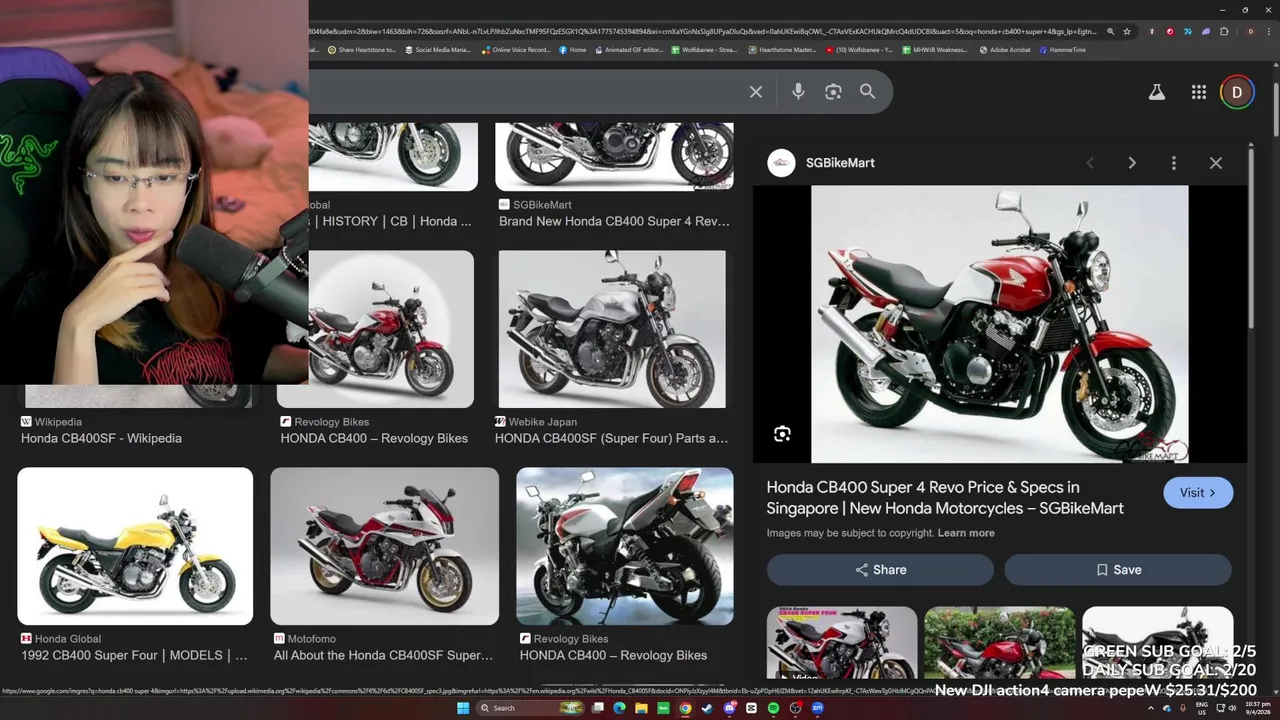Open 1992 CB400 Super Four MODELS caption
1280x720 pixels.
134,655
